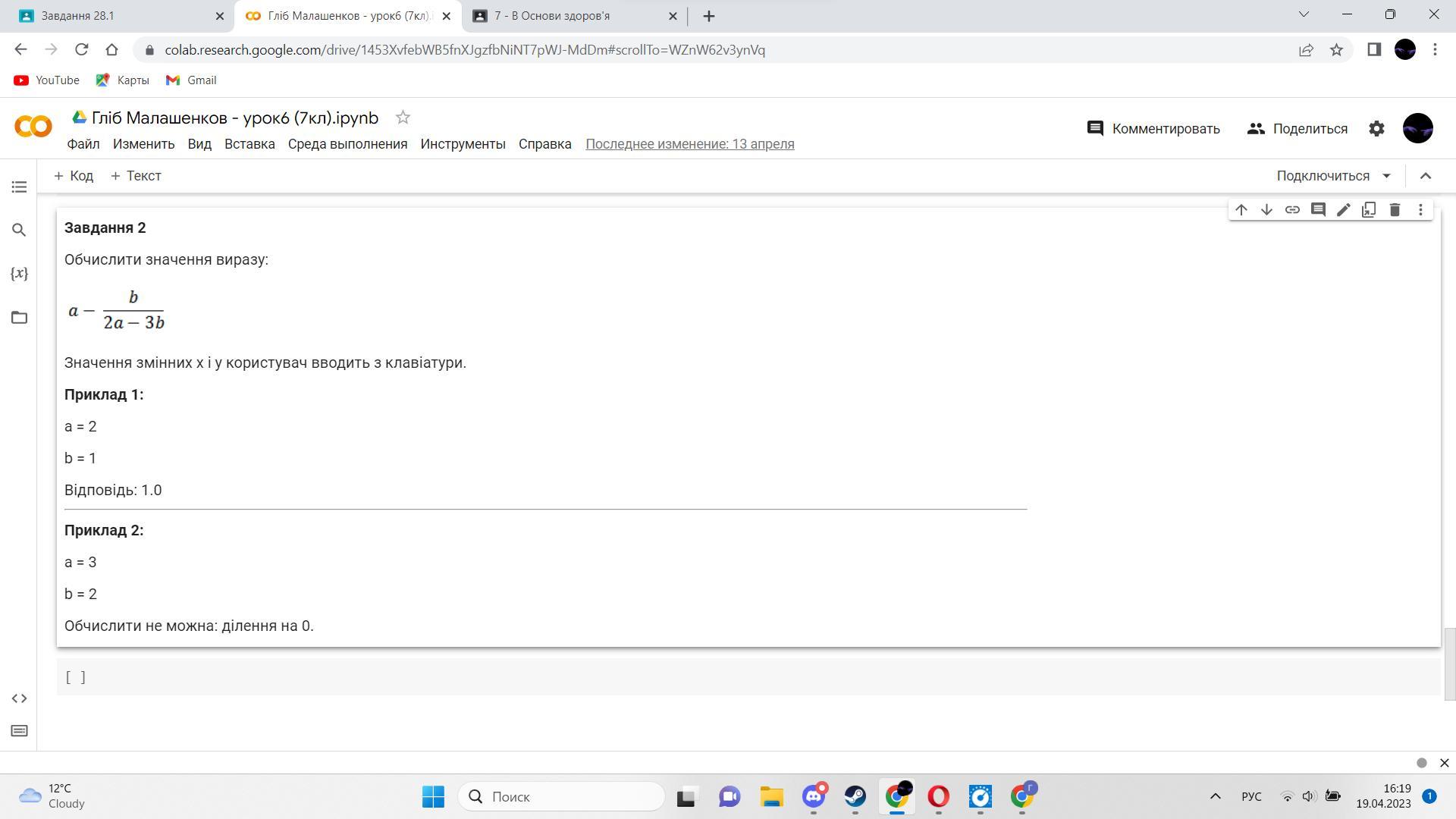Delete the current cell
This screenshot has height=819, width=1456.
(x=1395, y=210)
